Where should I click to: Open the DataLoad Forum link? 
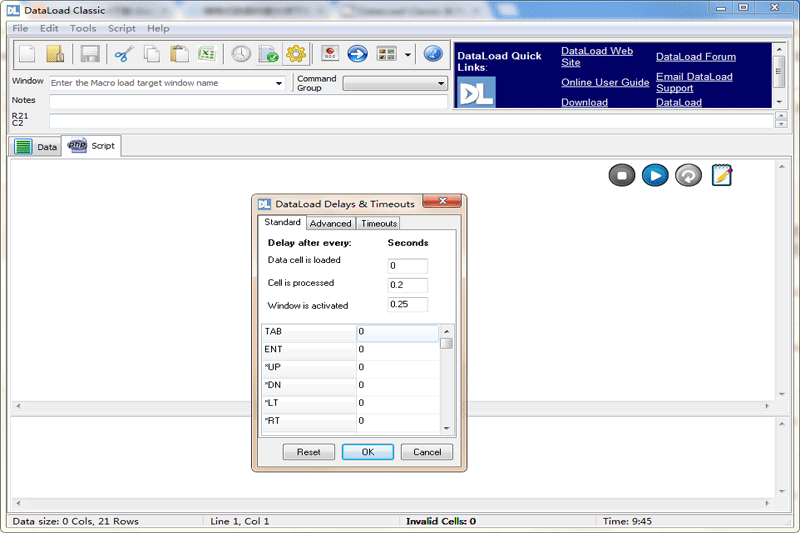(x=696, y=57)
